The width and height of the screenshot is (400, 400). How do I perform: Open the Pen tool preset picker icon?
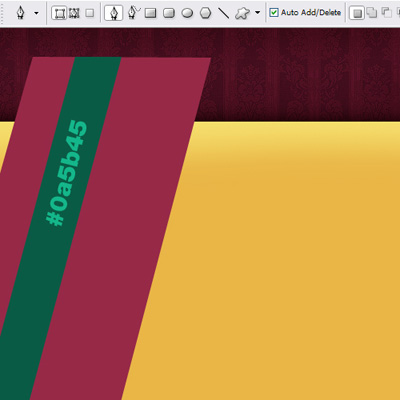pos(21,13)
